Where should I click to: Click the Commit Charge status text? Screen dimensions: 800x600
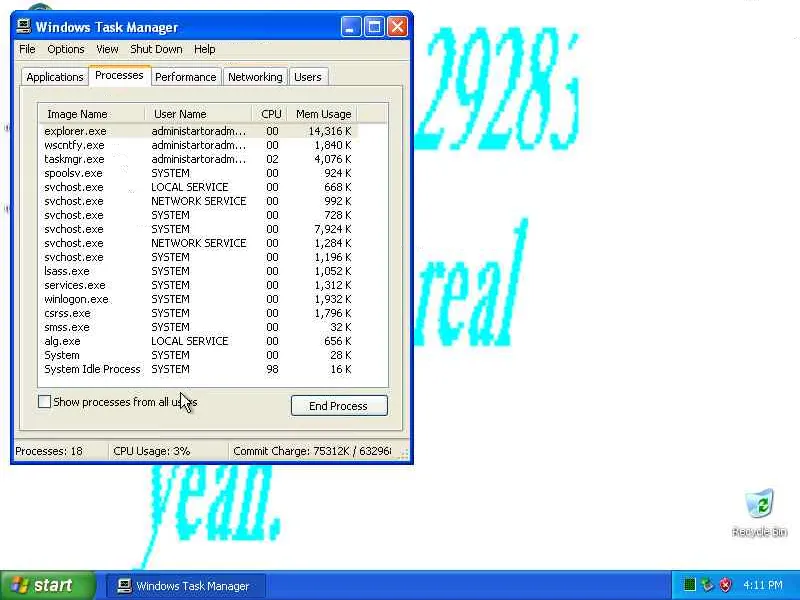pos(312,452)
